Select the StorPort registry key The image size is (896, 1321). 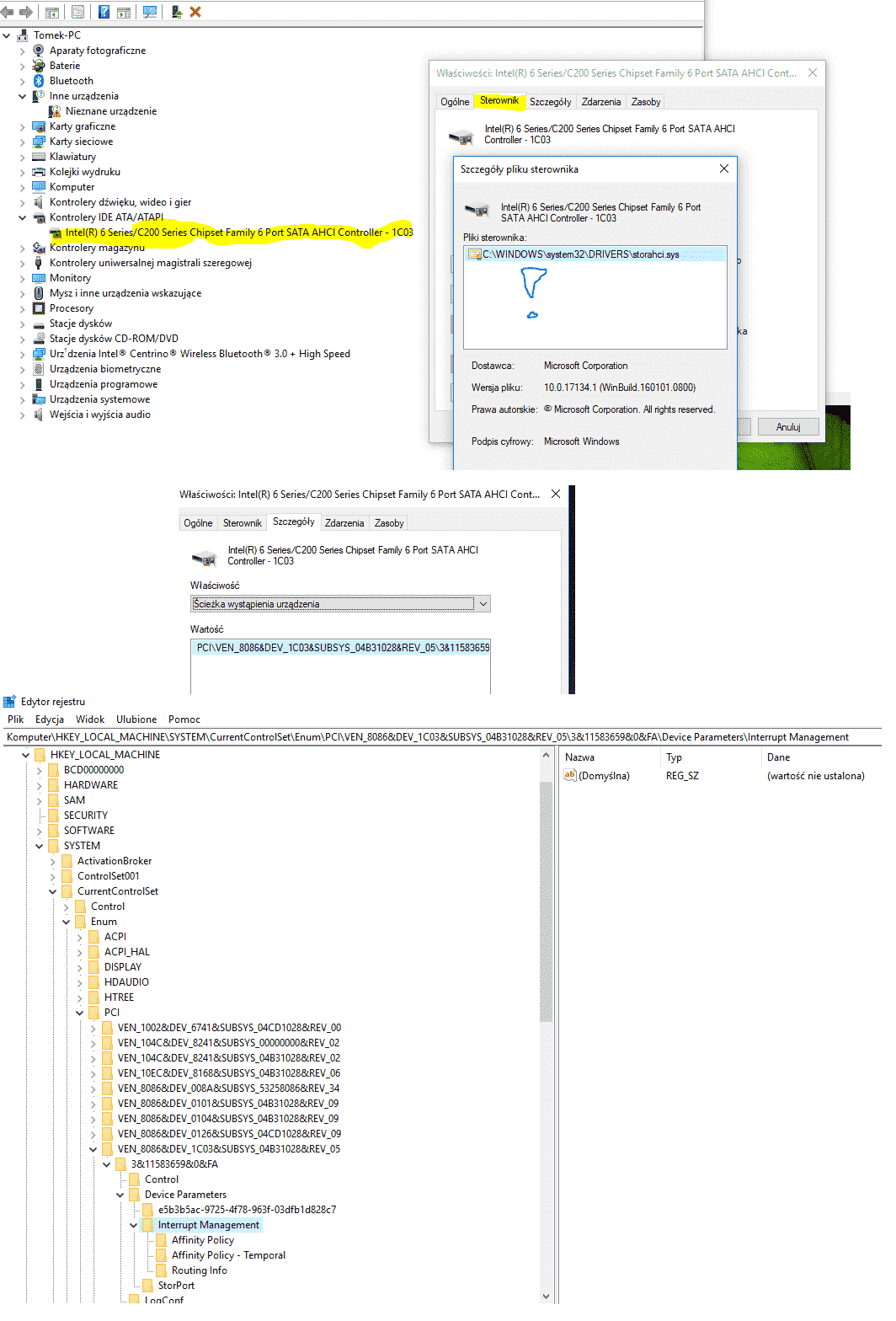(x=176, y=1286)
